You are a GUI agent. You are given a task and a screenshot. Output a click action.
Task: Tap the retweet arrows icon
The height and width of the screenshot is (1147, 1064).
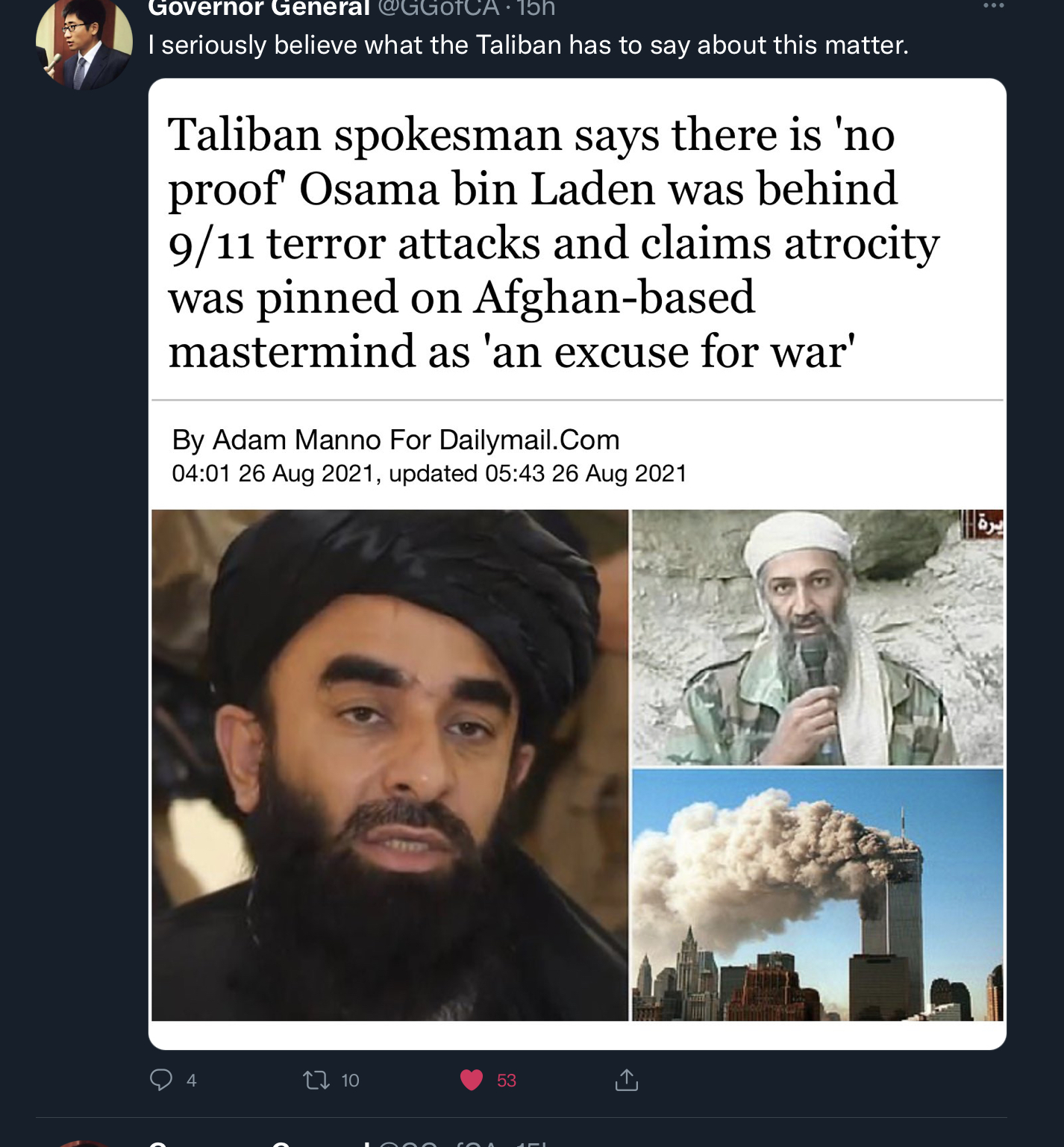pyautogui.click(x=316, y=1080)
